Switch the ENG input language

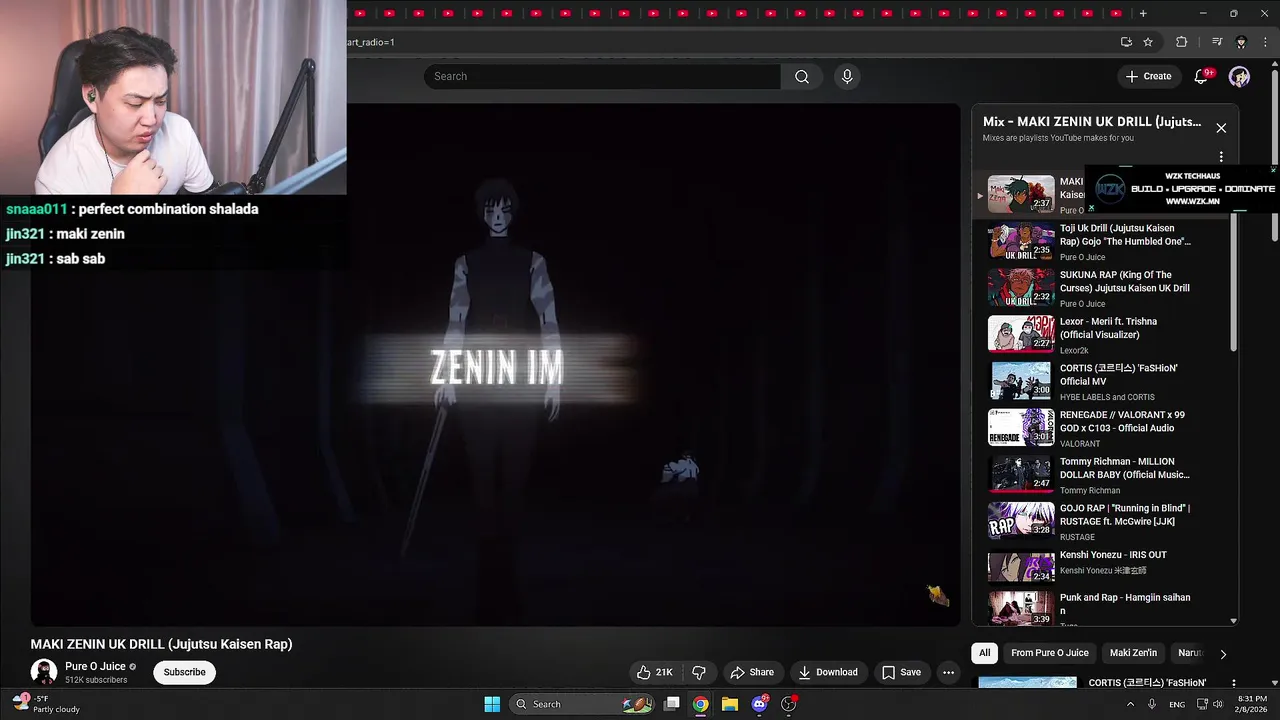1177,704
